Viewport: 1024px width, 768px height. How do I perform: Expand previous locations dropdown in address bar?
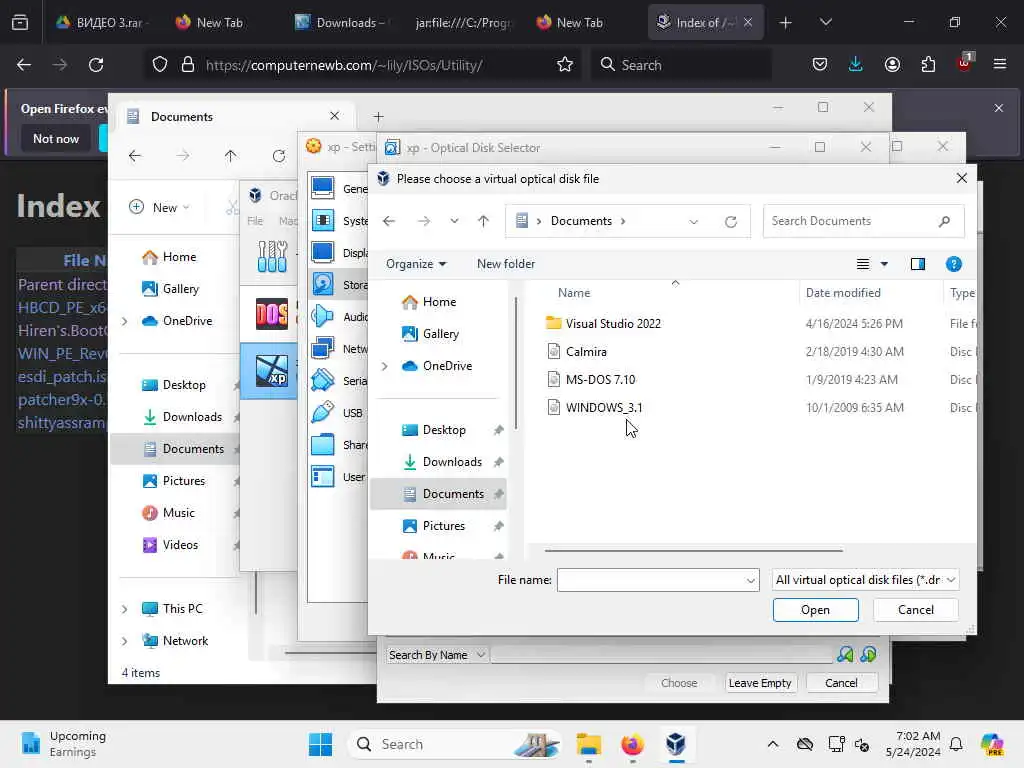694,221
